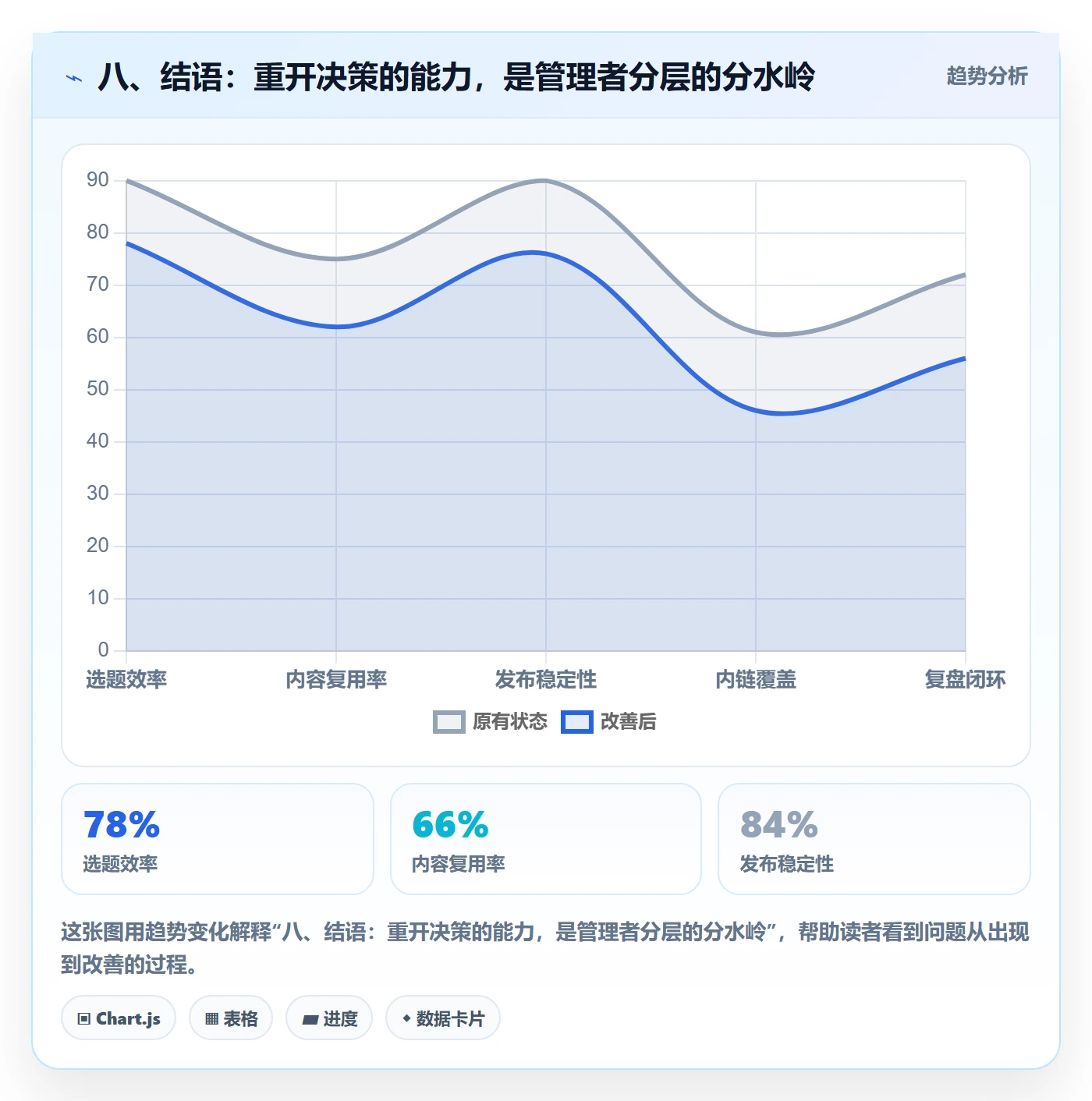The image size is (1092, 1101).
Task: Click the heading 八、结语 title text
Action: 456,76
